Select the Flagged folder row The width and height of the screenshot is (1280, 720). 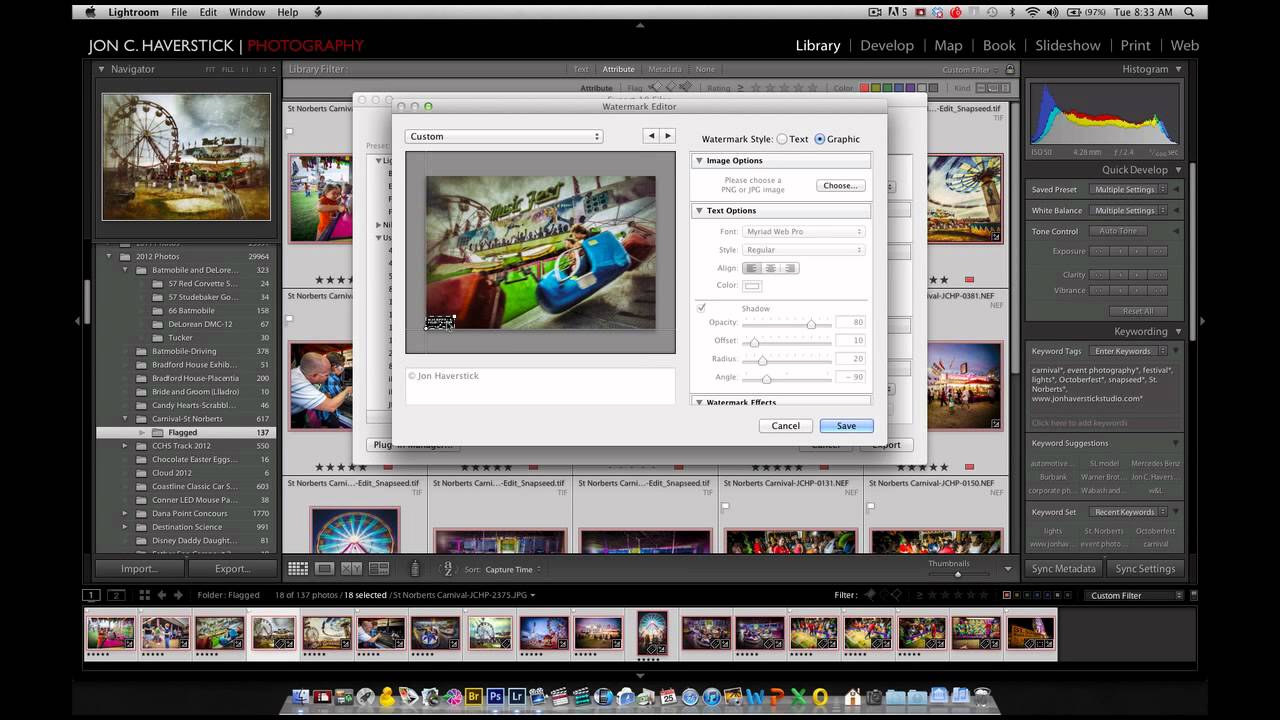coord(186,433)
